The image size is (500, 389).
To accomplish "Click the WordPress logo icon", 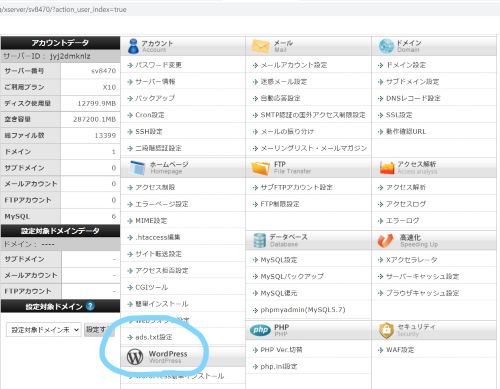I will [135, 357].
